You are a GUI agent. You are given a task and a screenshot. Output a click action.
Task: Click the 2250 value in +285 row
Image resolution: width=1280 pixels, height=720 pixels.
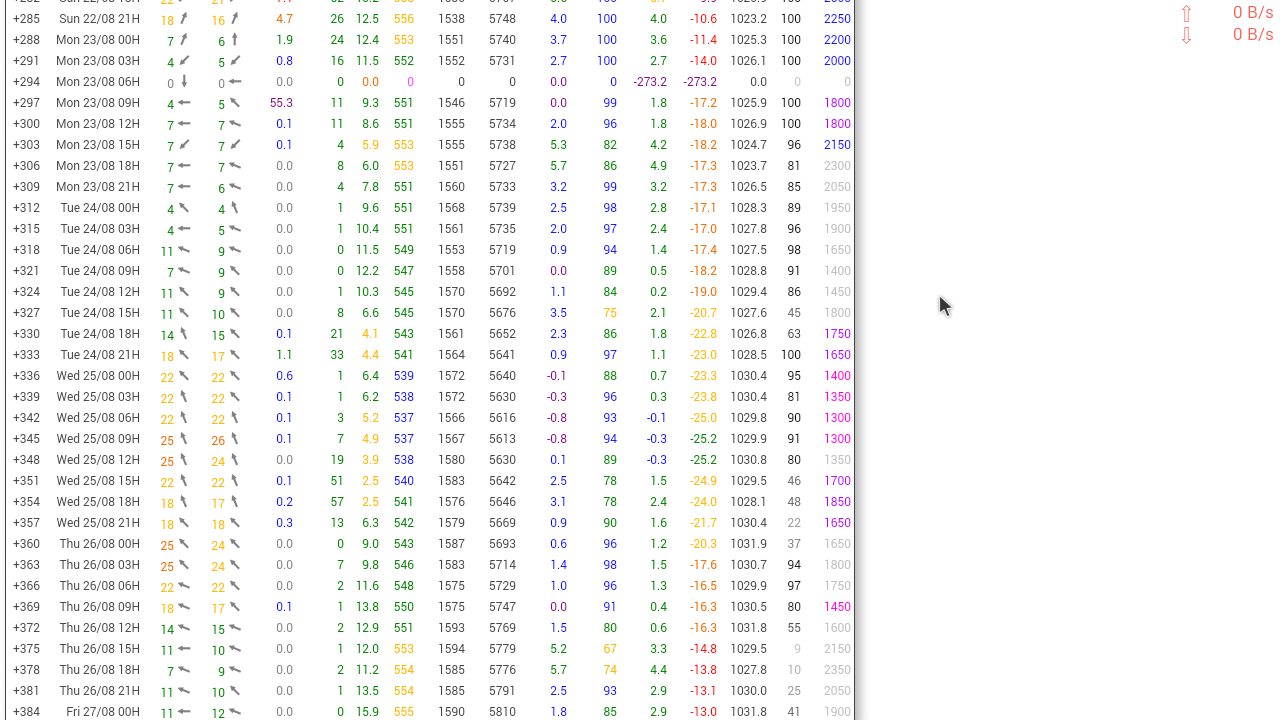(x=837, y=19)
